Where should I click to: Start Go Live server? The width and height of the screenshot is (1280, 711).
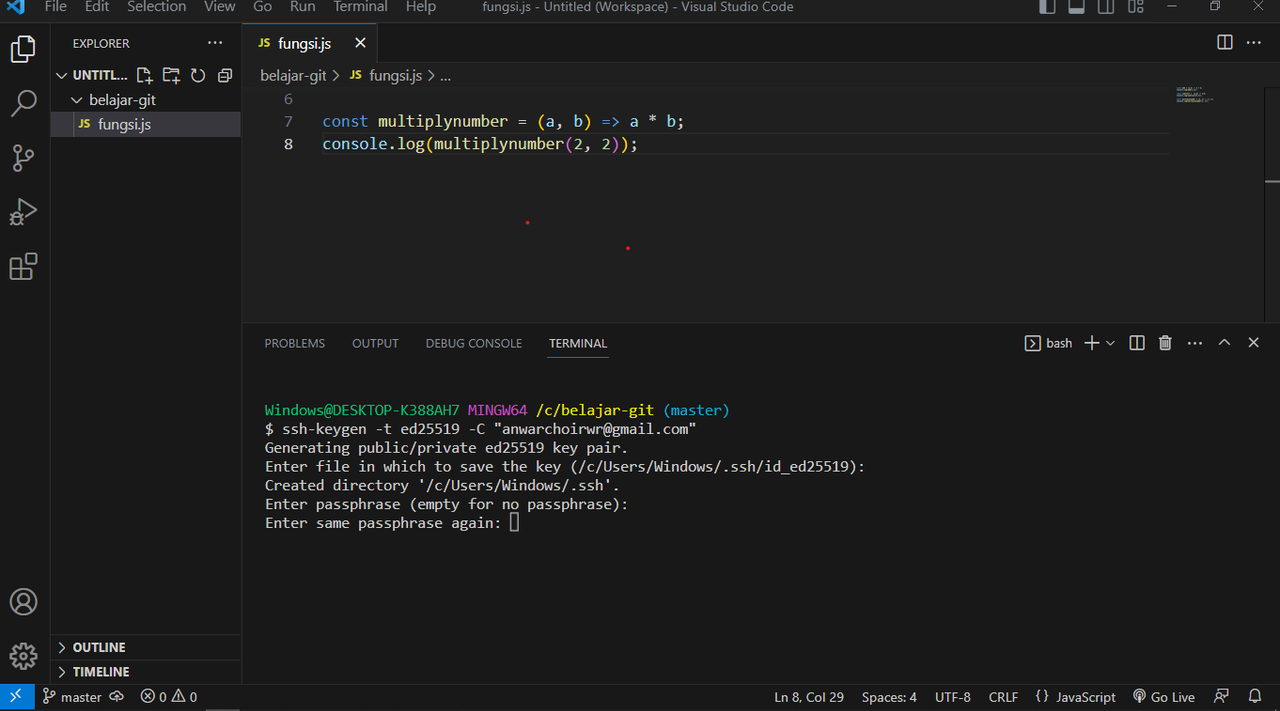tap(1164, 697)
